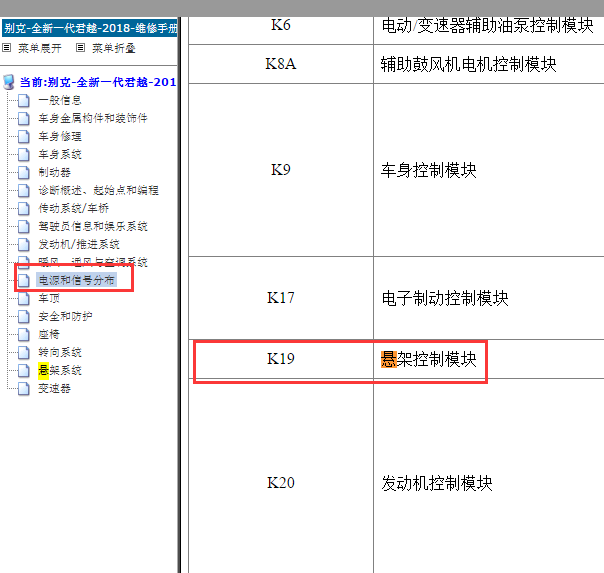Click the page icon beside 变速器

pos(24,389)
